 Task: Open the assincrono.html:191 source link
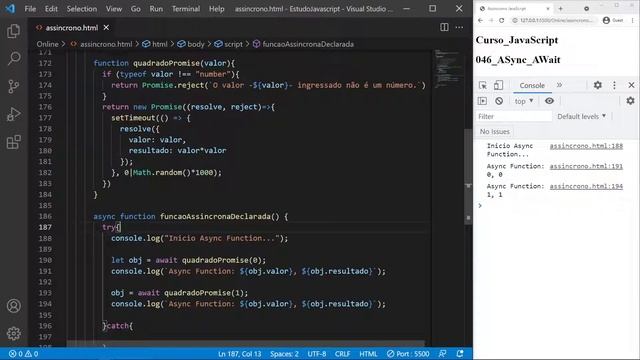point(586,166)
